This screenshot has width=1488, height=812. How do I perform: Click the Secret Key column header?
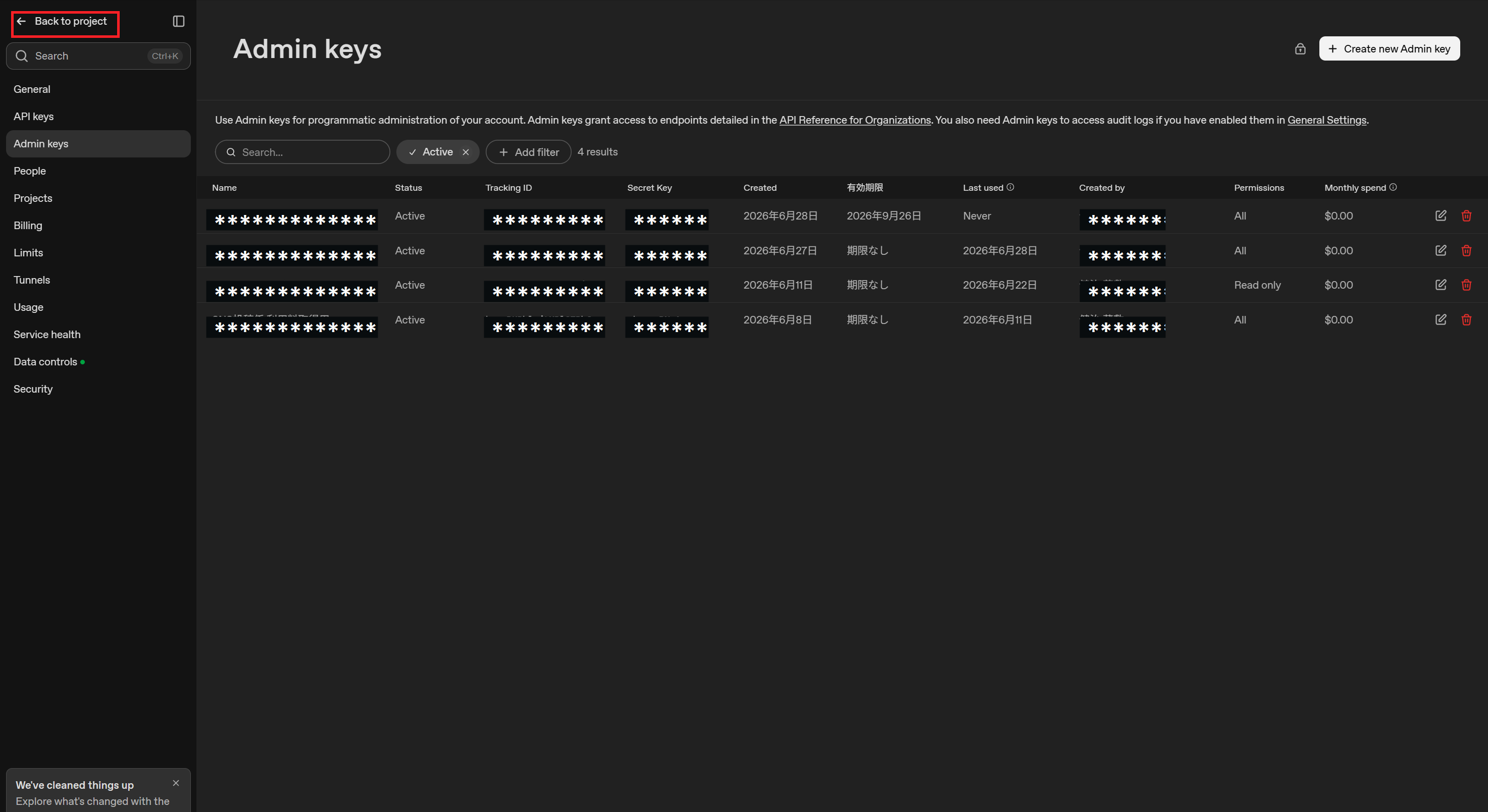point(649,188)
